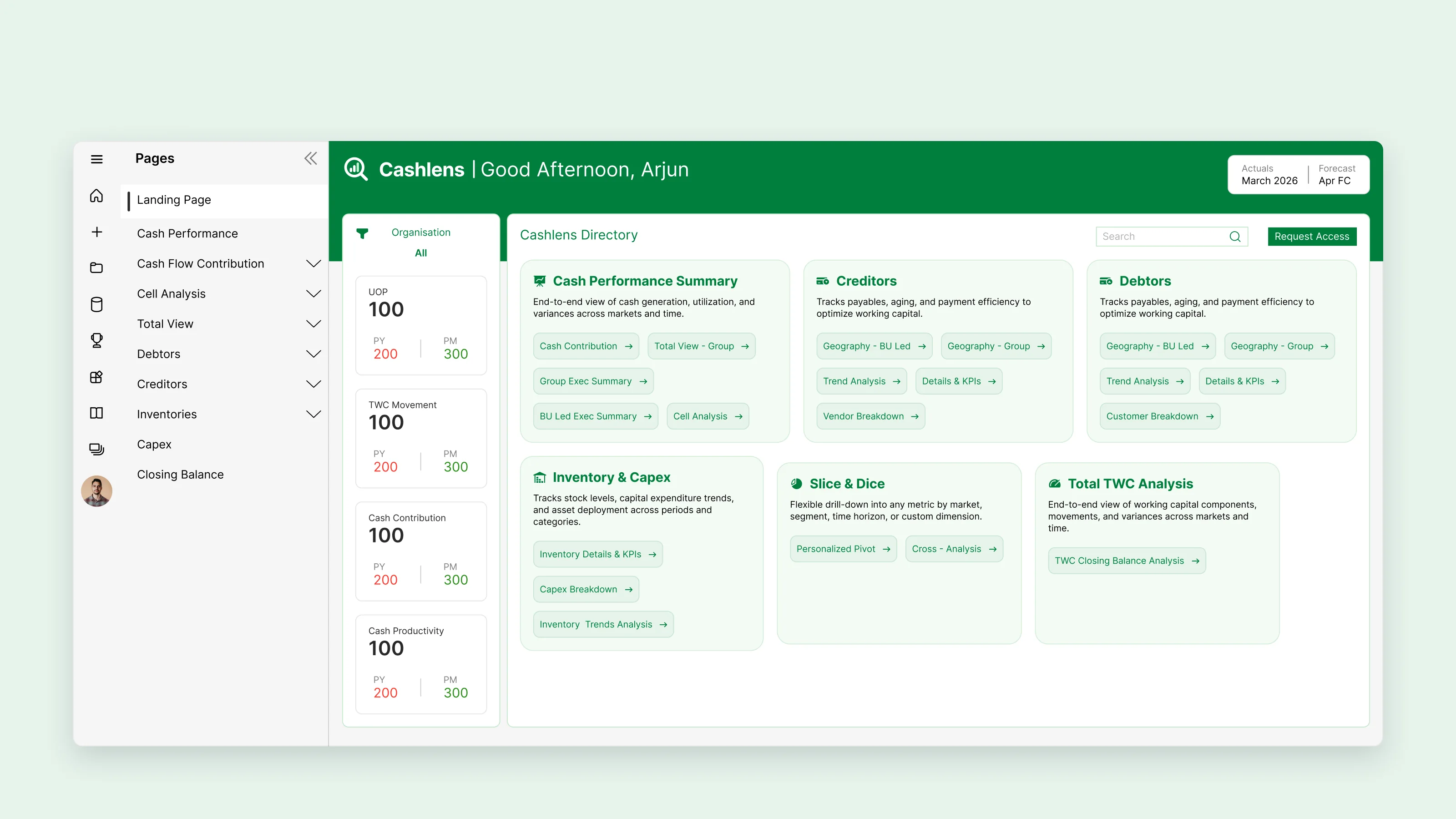Open Customer Breakdown under Debtors
Screen dimensions: 1456x819
click(x=1160, y=416)
